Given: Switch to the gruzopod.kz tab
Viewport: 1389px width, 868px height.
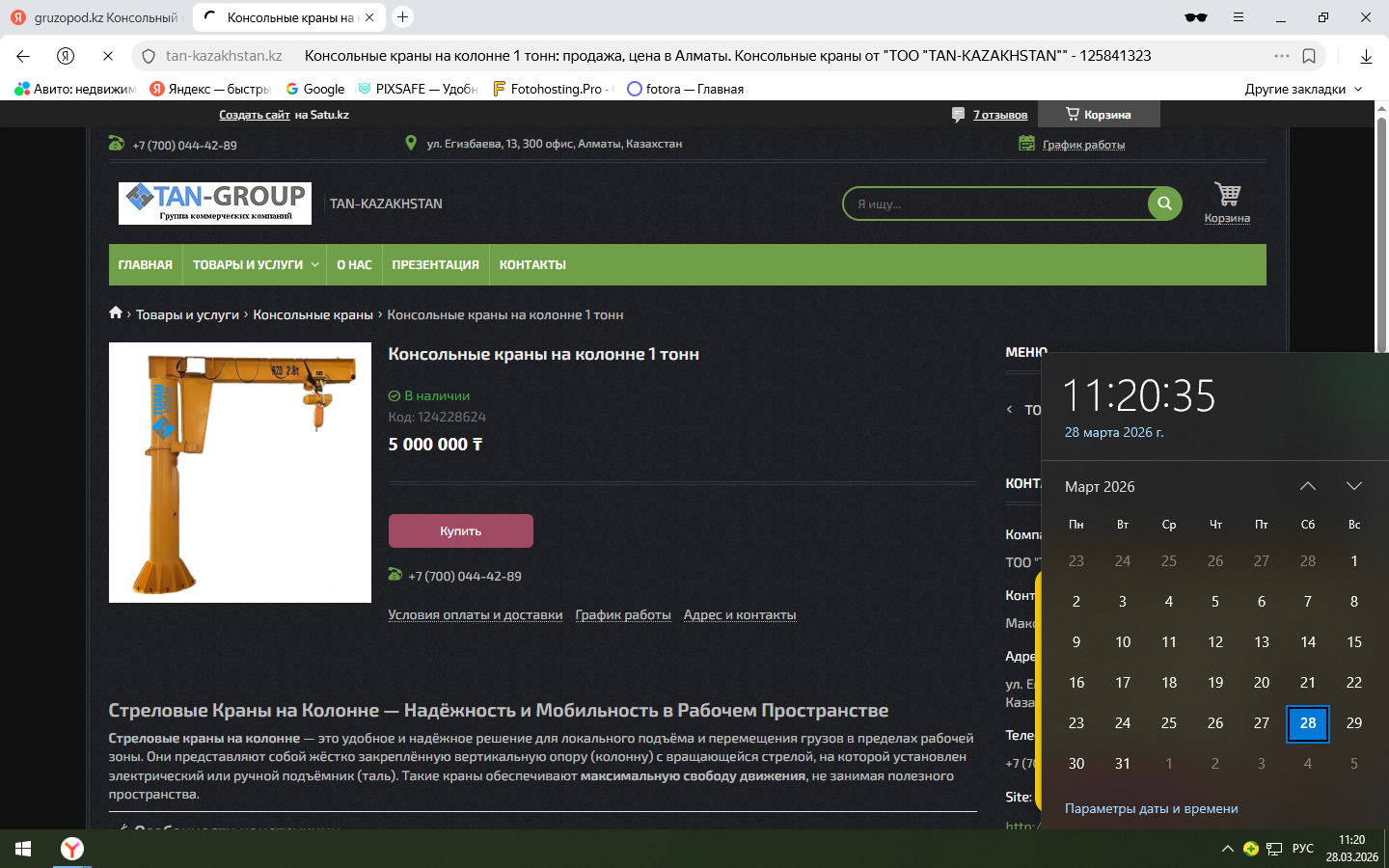Looking at the screenshot, I should tap(95, 17).
